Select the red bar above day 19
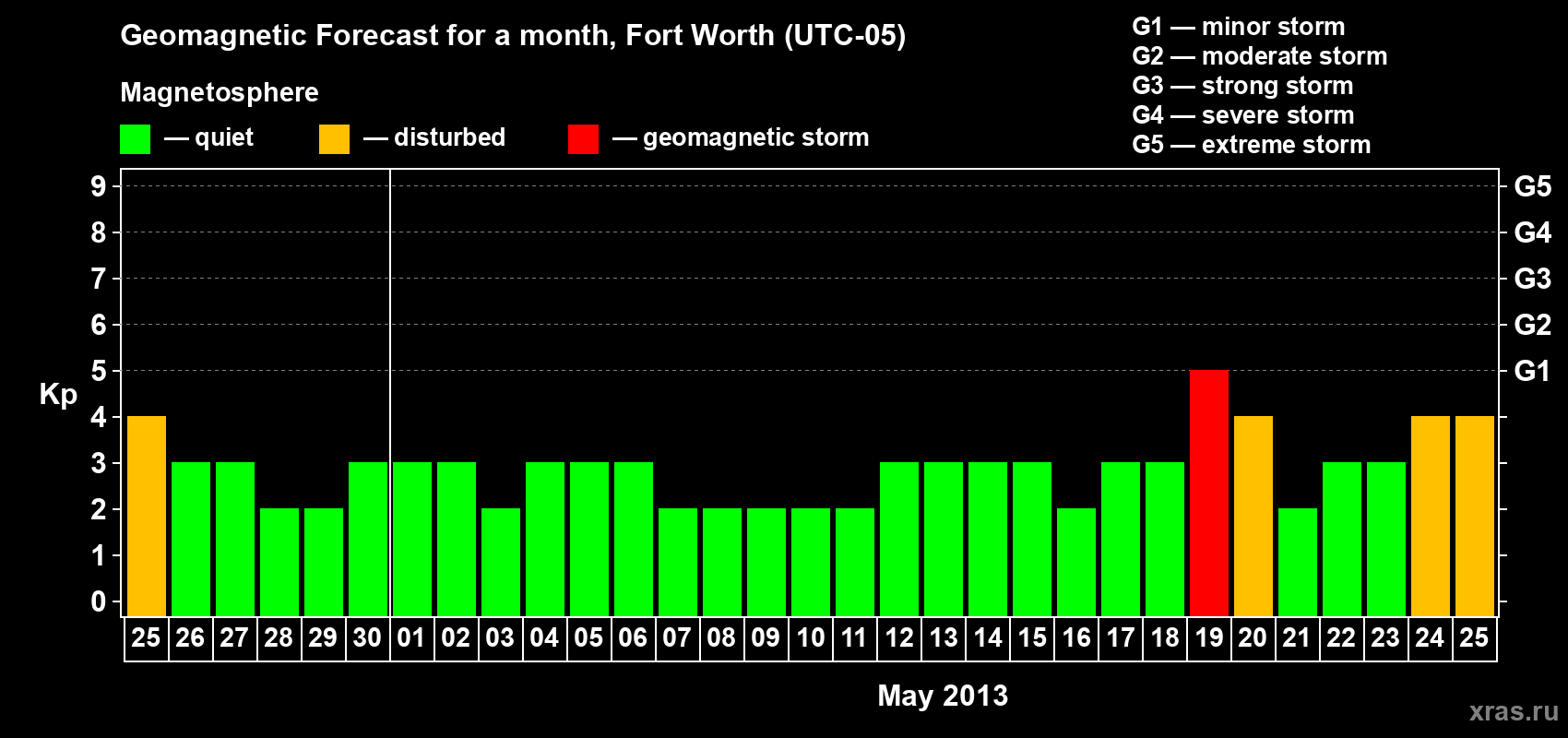The width and height of the screenshot is (1568, 738). tap(1209, 493)
